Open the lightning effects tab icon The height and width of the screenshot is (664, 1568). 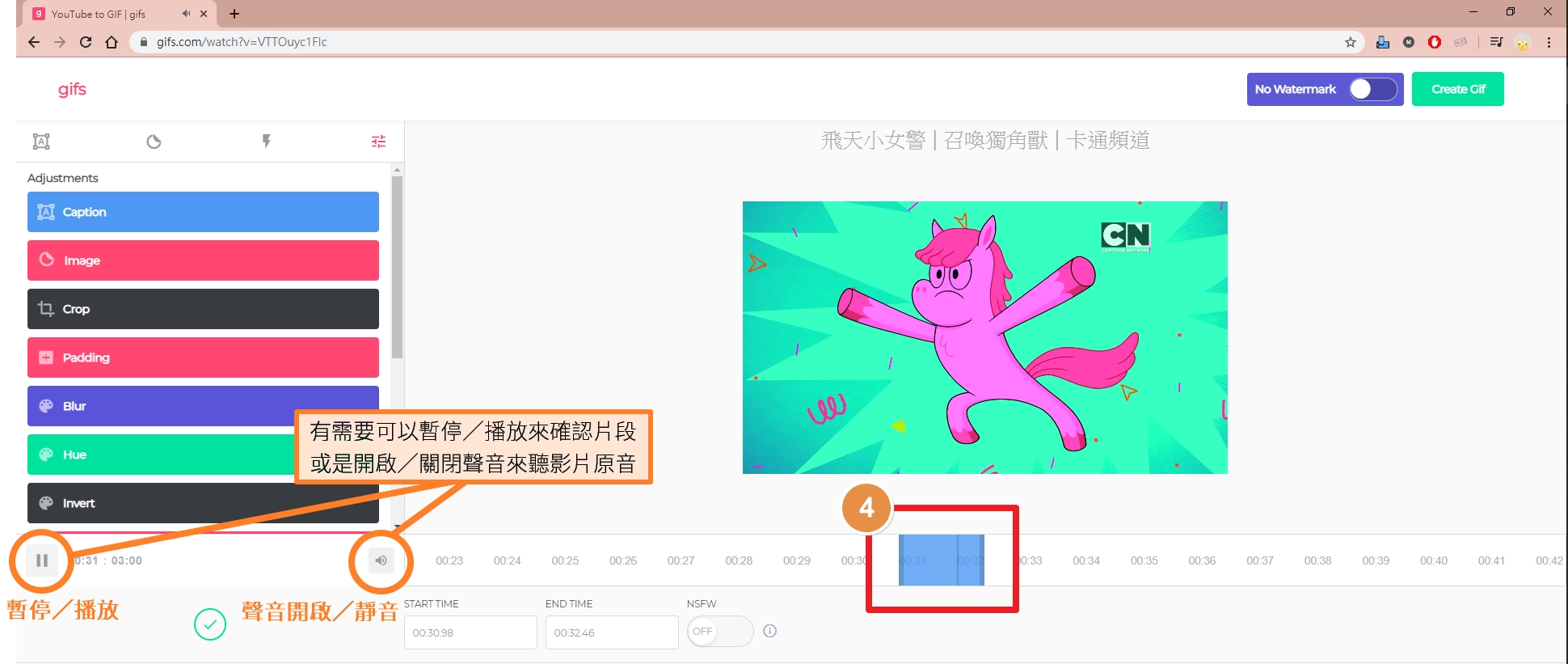coord(266,142)
